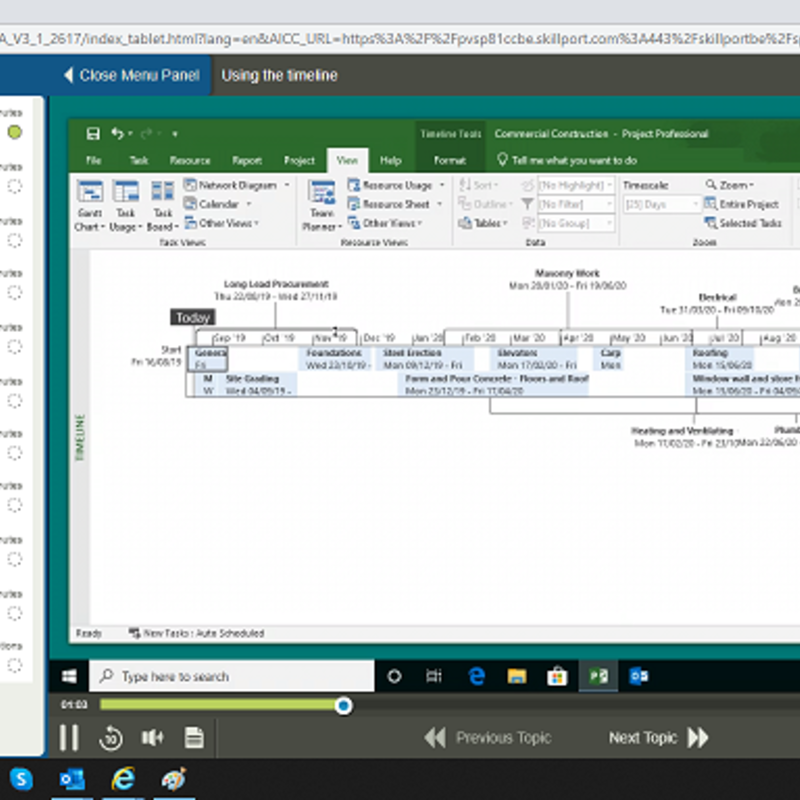Switch to the Timeline Tools Format tab
The width and height of the screenshot is (800, 800).
click(x=449, y=160)
